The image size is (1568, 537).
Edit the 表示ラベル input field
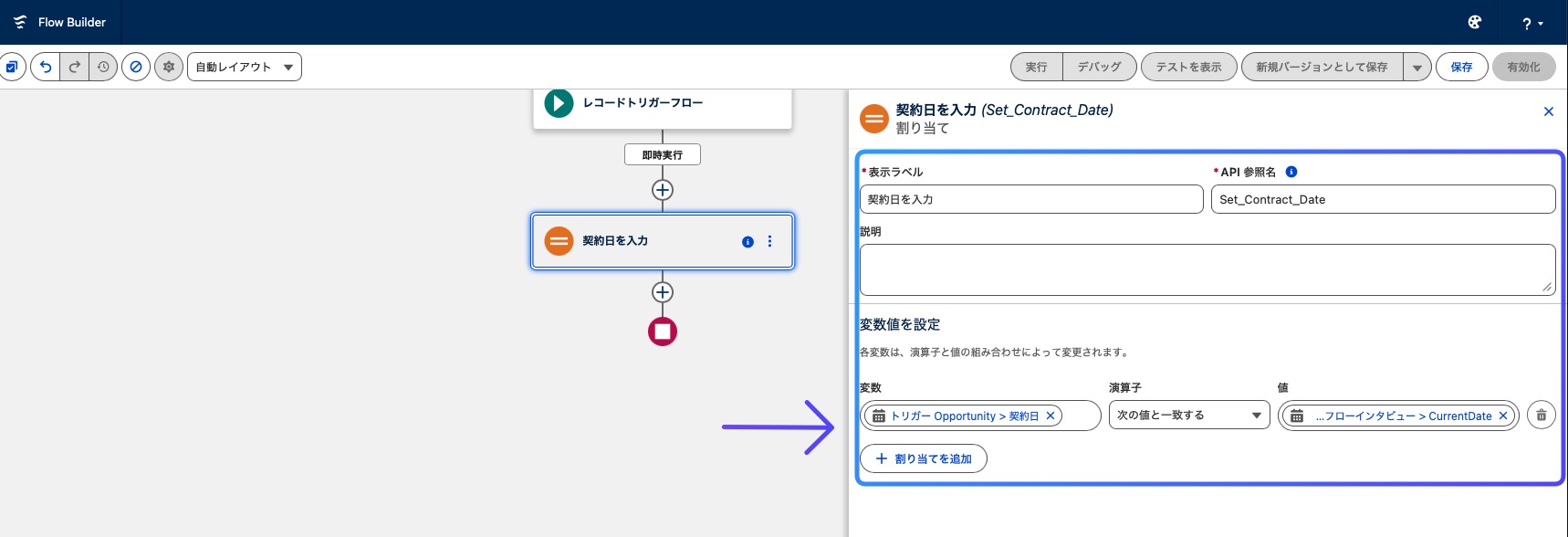(1031, 199)
